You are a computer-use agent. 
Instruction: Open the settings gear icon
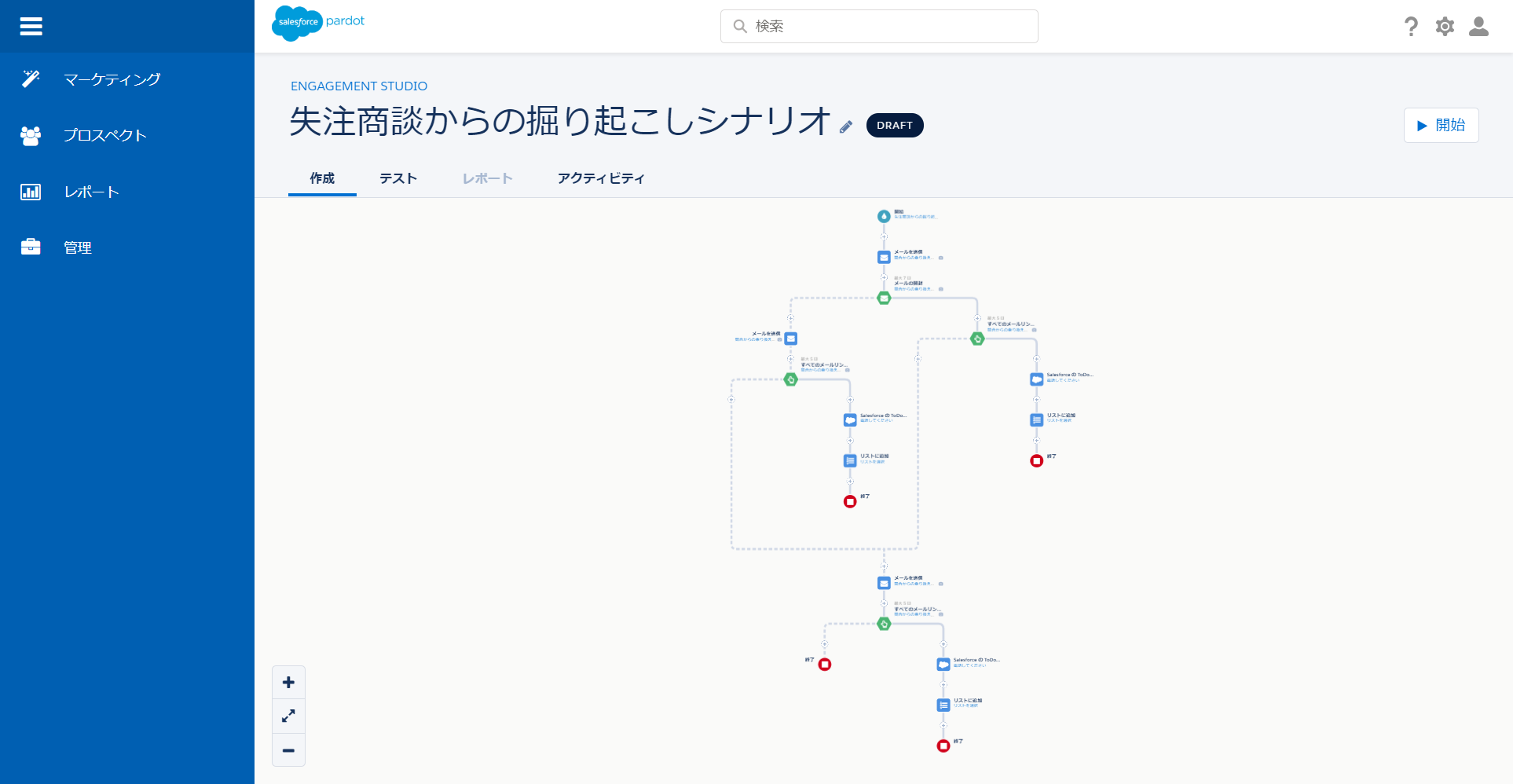[x=1445, y=27]
